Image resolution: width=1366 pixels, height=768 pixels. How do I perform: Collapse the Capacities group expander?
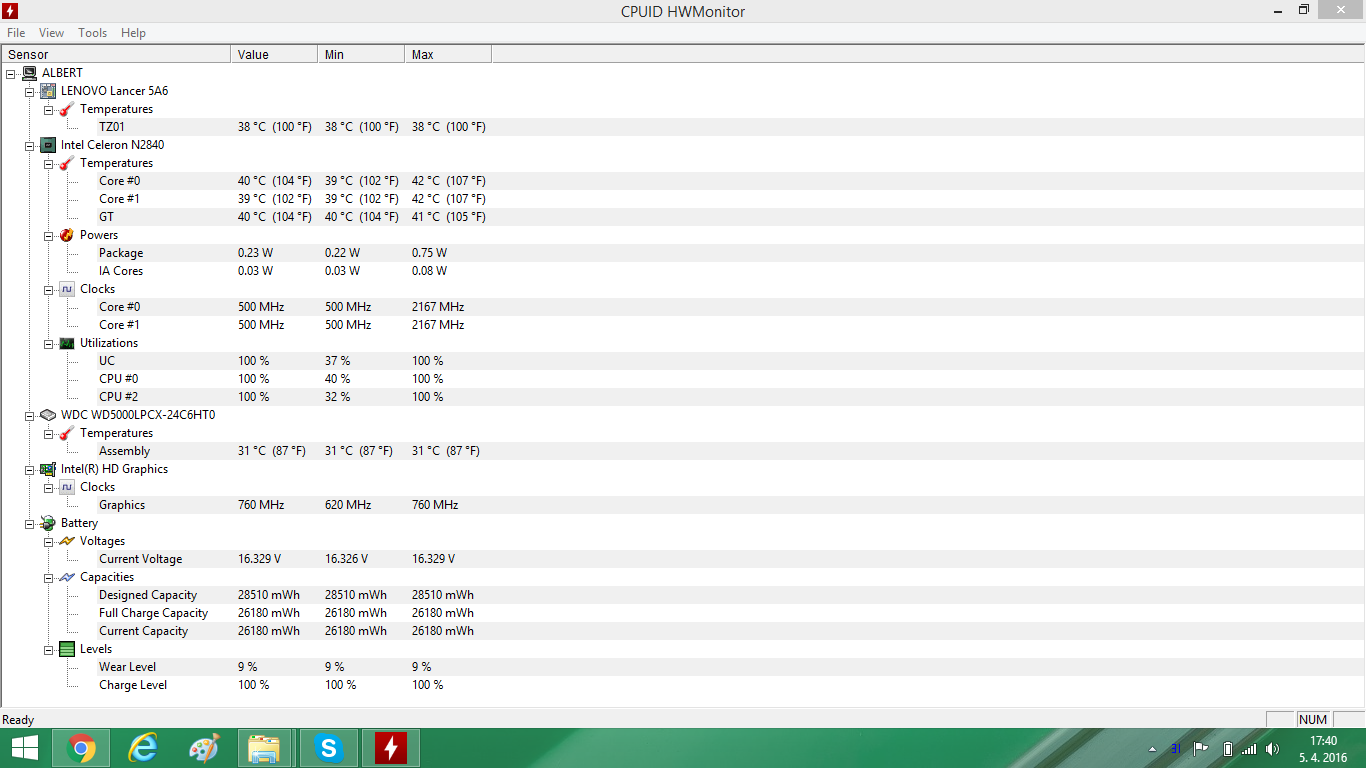point(49,577)
